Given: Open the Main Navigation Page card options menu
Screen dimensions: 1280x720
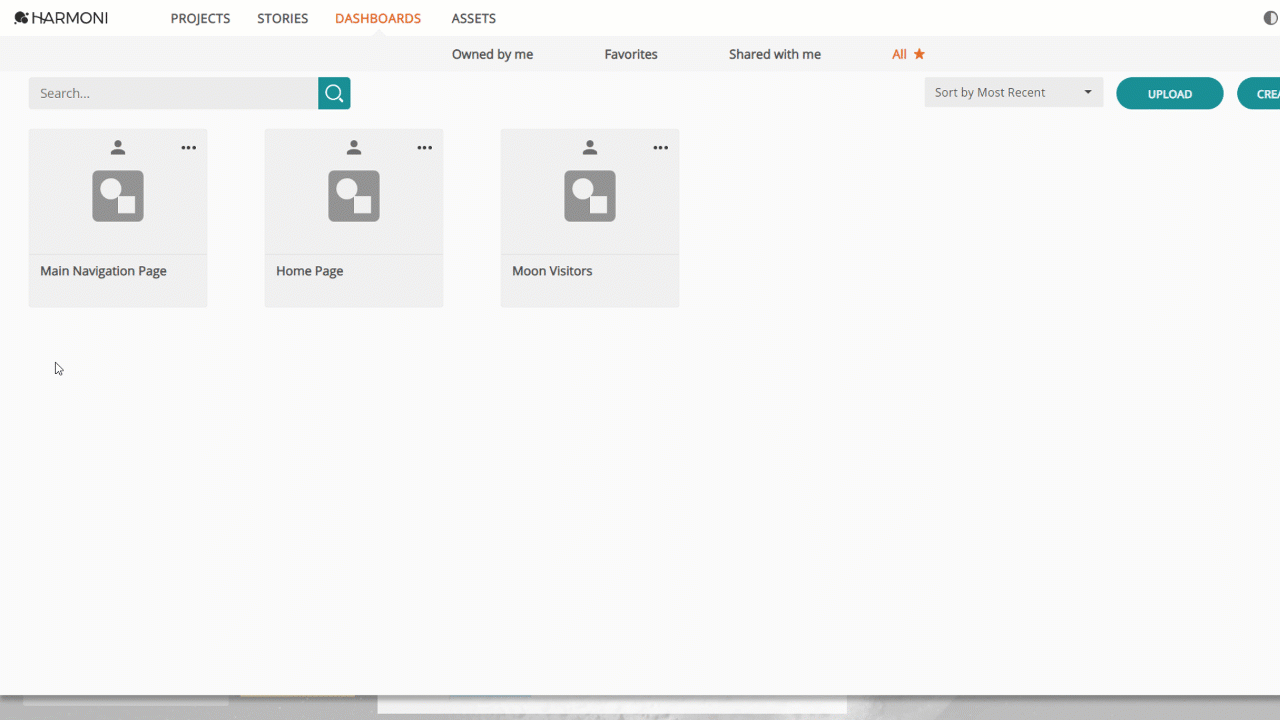Looking at the screenshot, I should [188, 147].
